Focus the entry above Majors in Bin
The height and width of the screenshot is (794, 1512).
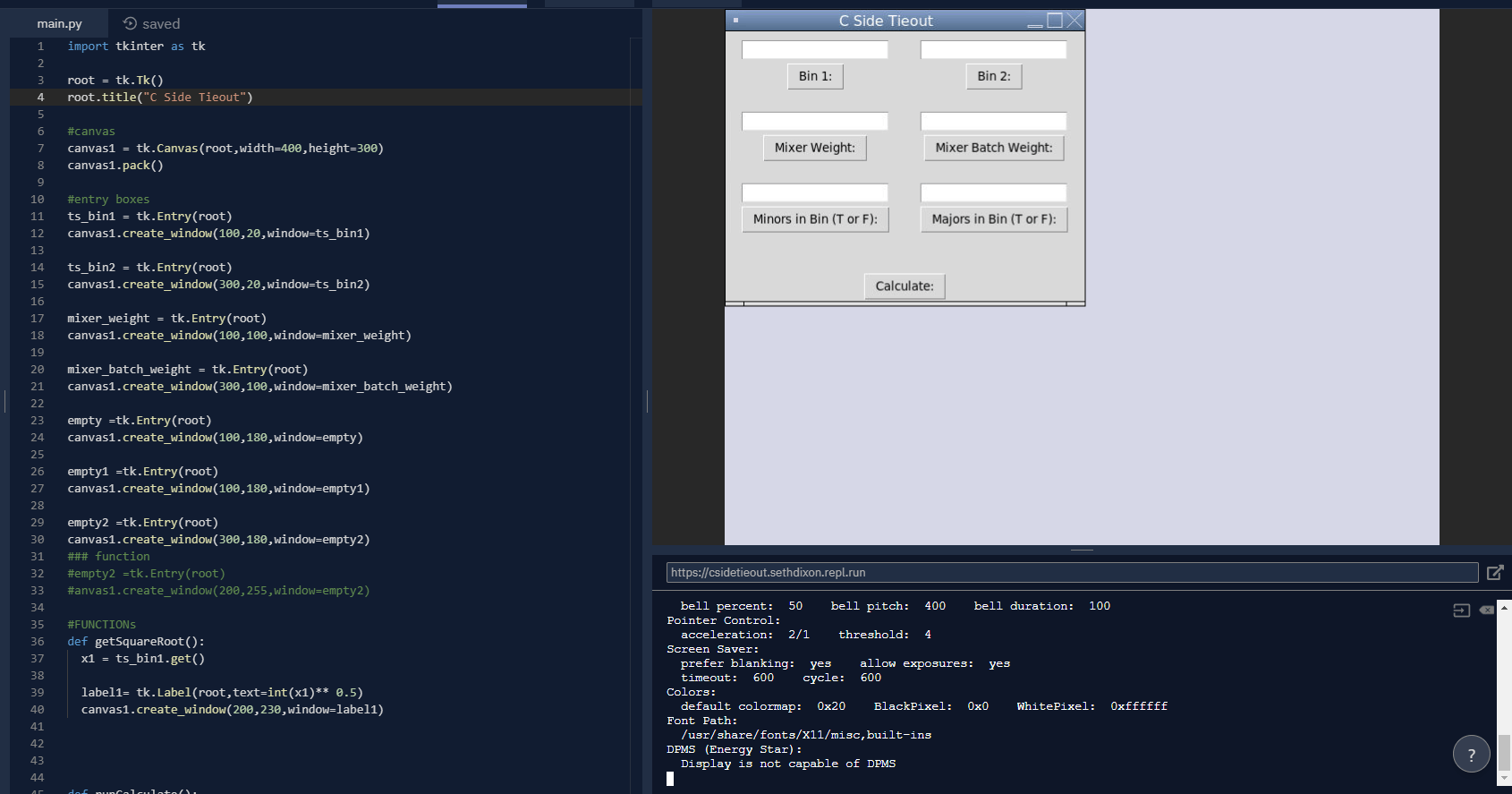(x=994, y=193)
